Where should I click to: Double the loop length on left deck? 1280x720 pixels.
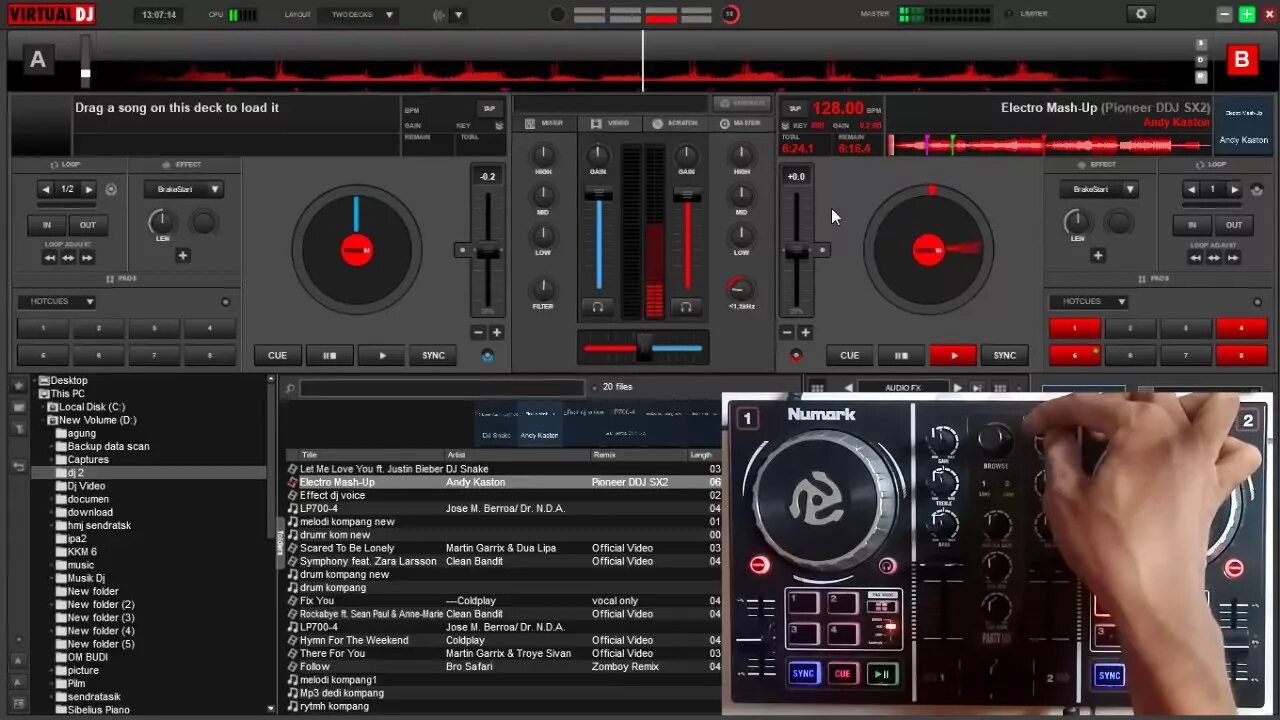(89, 189)
